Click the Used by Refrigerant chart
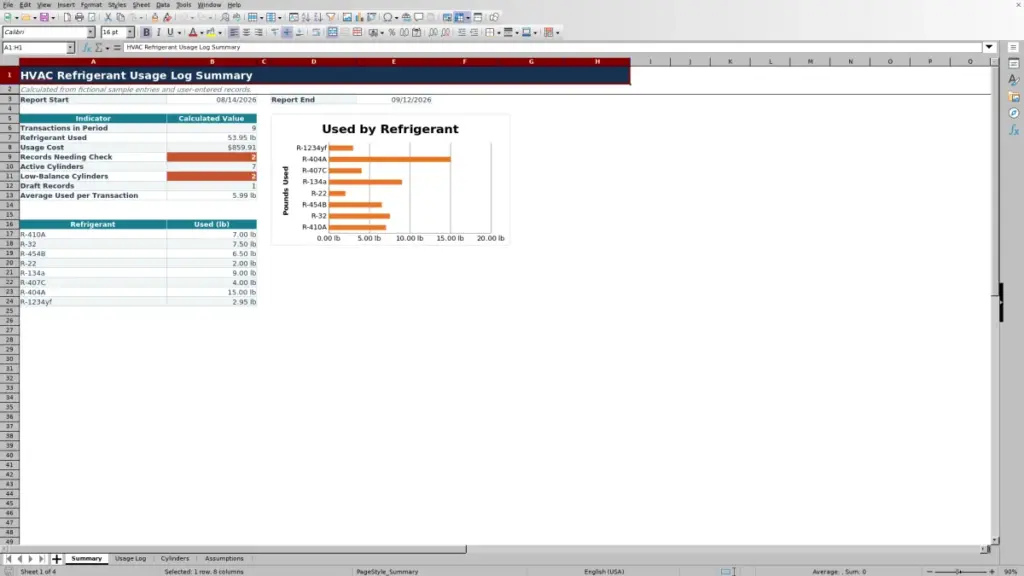The height and width of the screenshot is (576, 1024). point(391,180)
